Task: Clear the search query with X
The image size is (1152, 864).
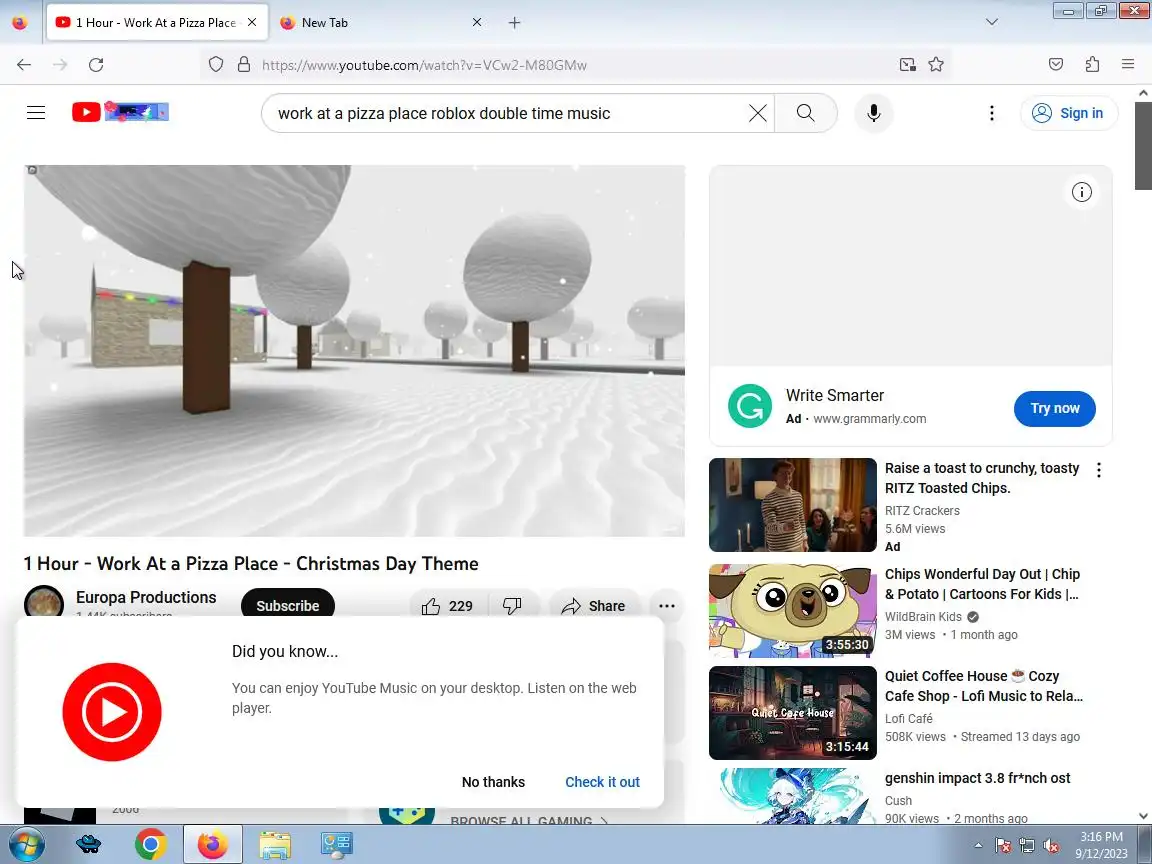Action: click(757, 113)
